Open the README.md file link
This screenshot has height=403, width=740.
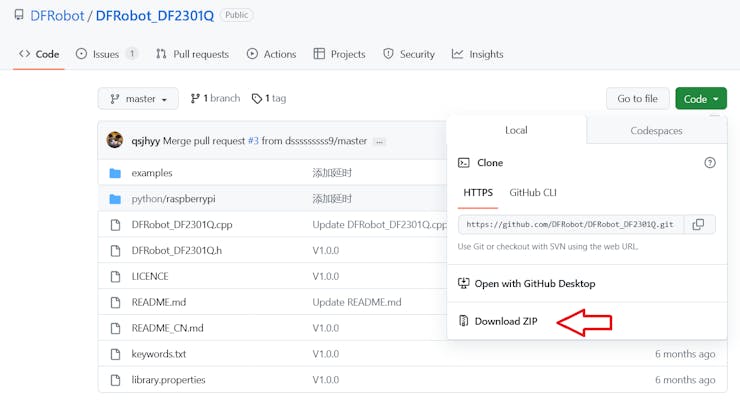[159, 302]
